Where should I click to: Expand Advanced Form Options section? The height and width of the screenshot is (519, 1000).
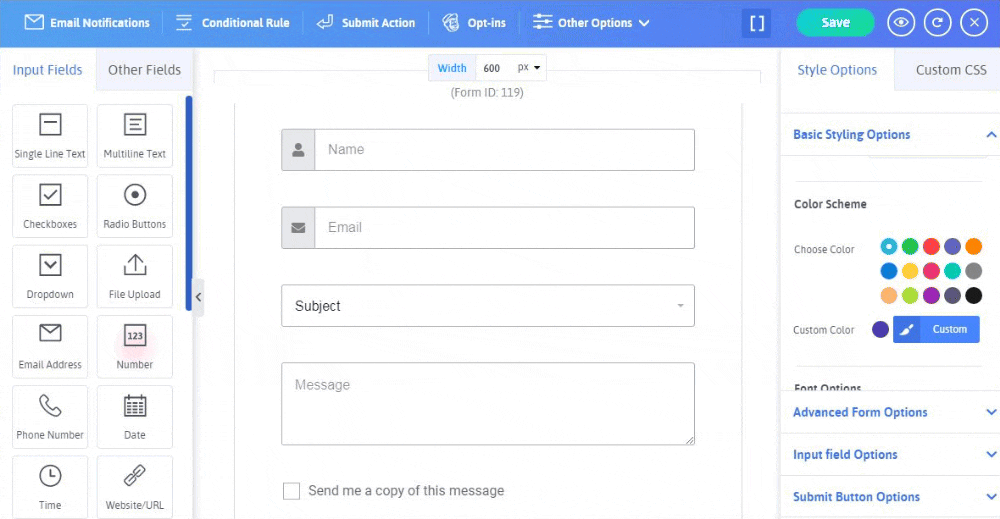(890, 413)
